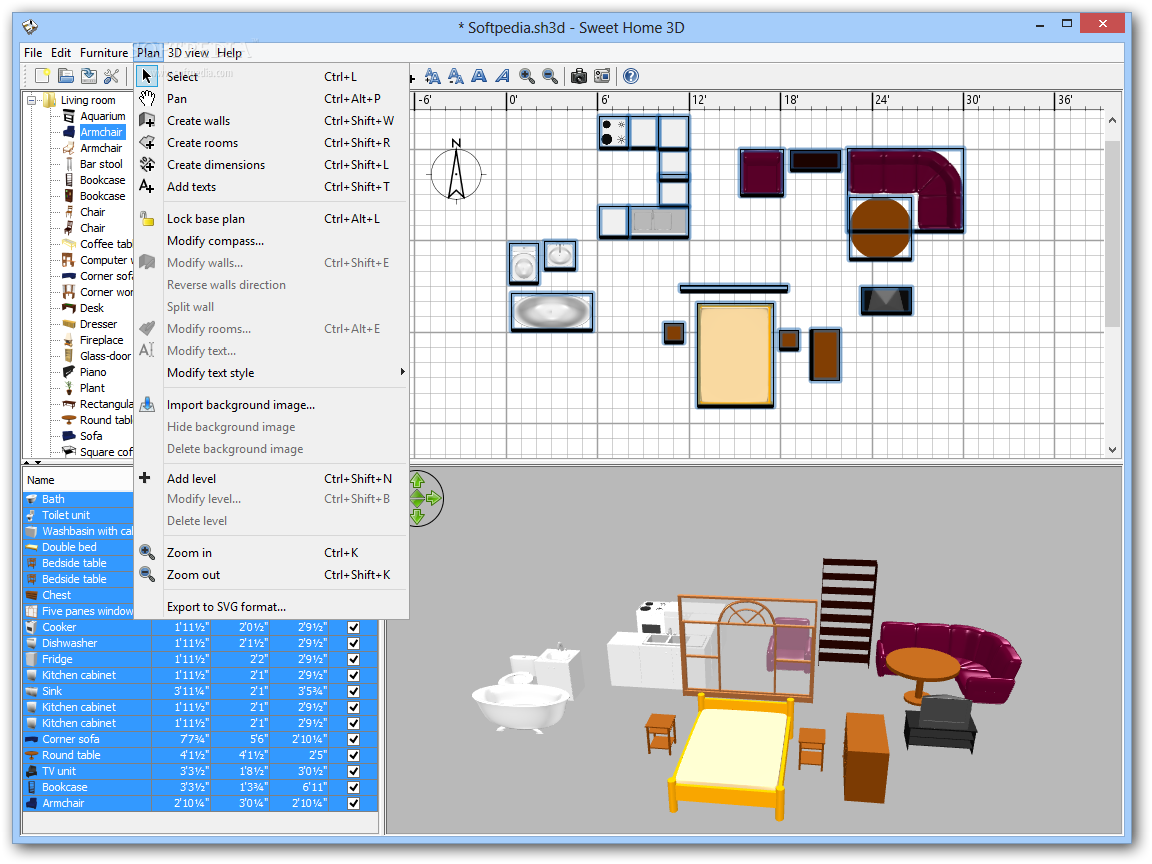
Task: Click plan scrollbar up arrow
Action: click(x=1112, y=120)
